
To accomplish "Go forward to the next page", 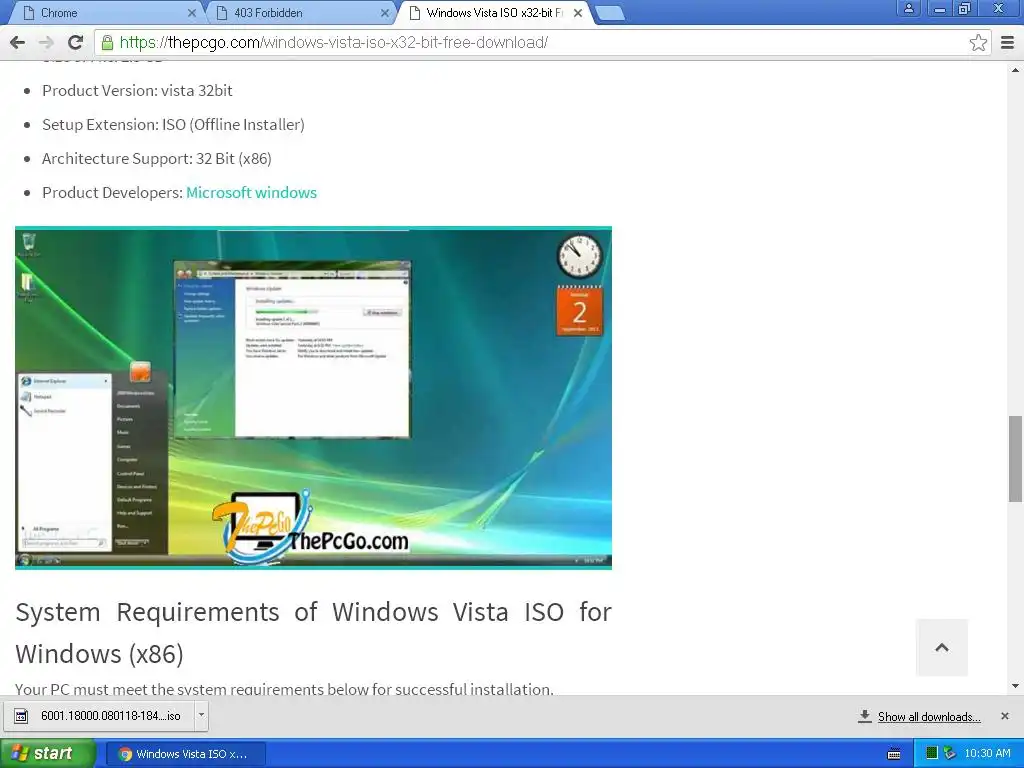I will pyautogui.click(x=46, y=42).
